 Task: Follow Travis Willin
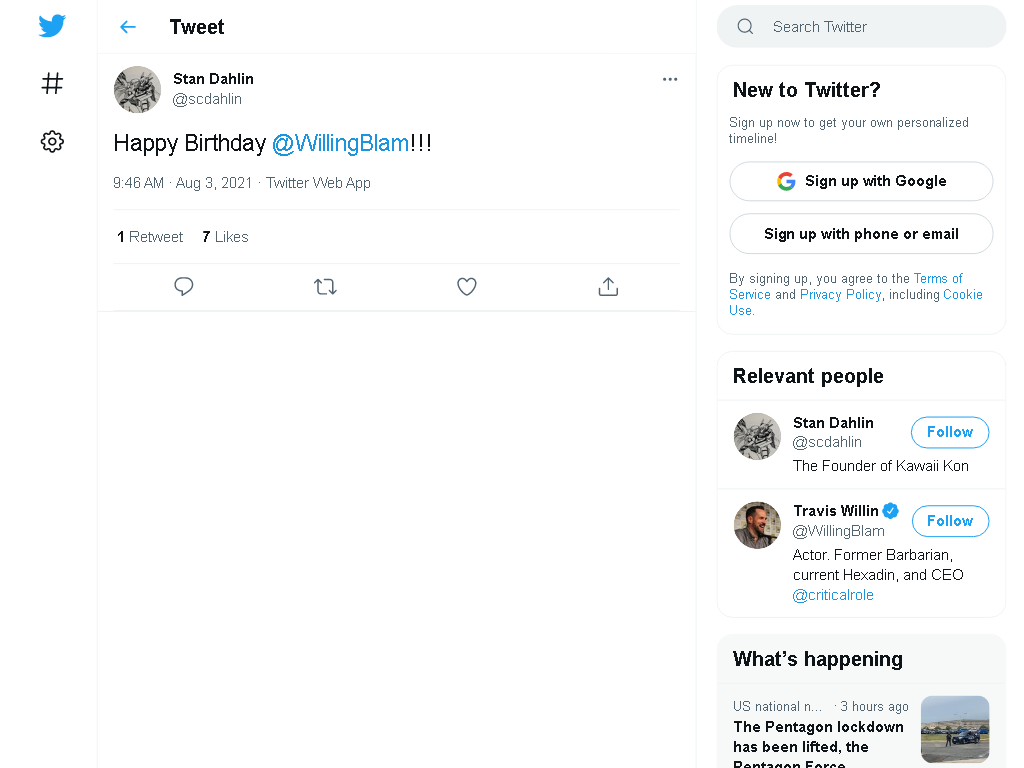point(950,521)
